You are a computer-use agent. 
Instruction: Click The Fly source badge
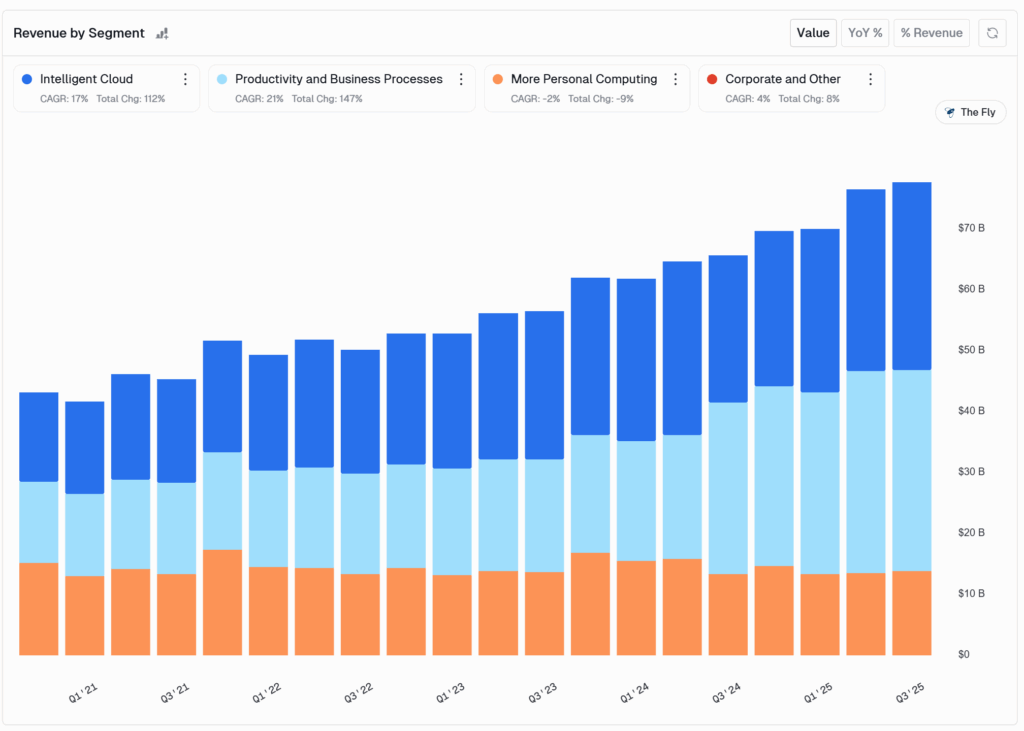pyautogui.click(x=970, y=112)
